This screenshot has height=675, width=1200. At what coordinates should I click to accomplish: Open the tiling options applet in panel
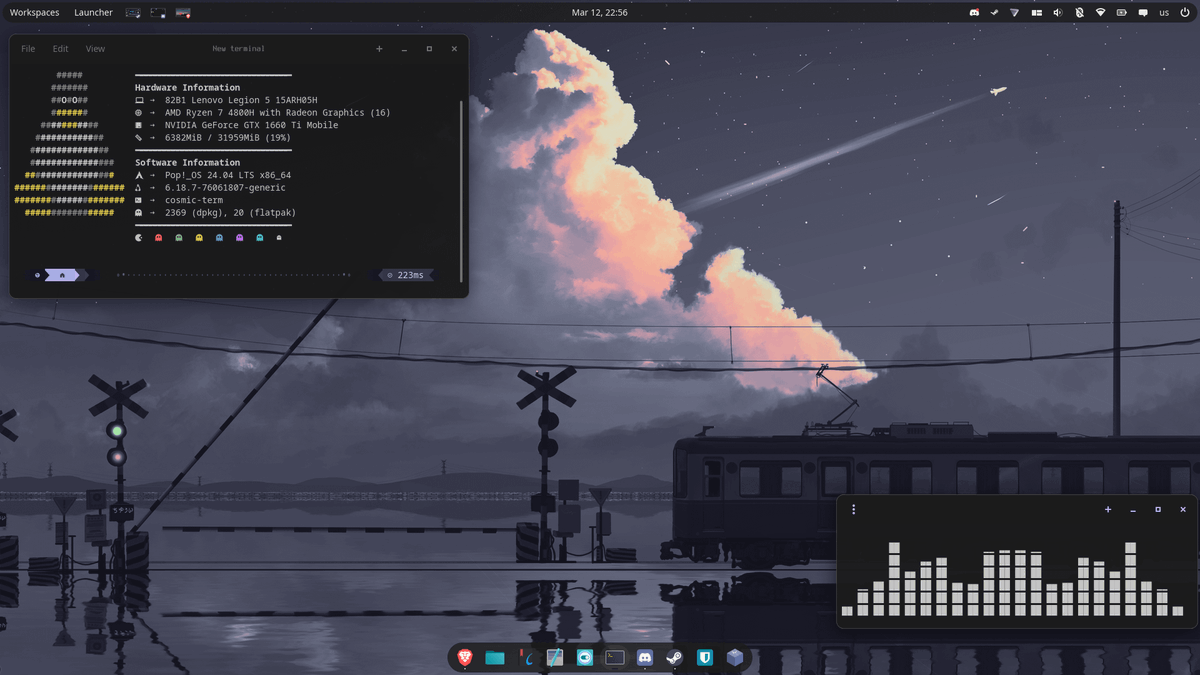(x=1037, y=13)
